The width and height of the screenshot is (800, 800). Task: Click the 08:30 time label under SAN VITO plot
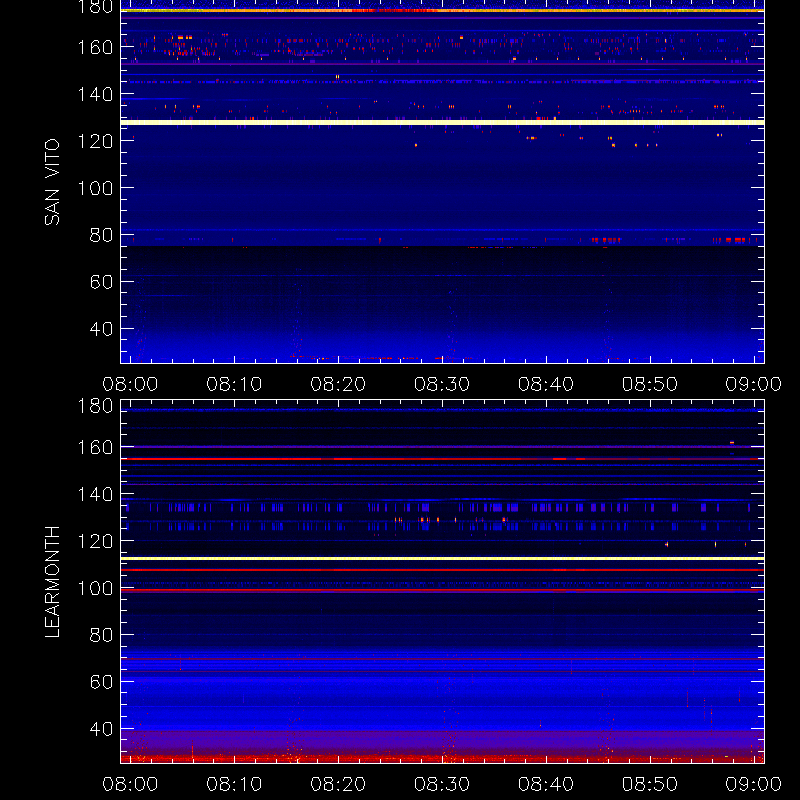(442, 384)
